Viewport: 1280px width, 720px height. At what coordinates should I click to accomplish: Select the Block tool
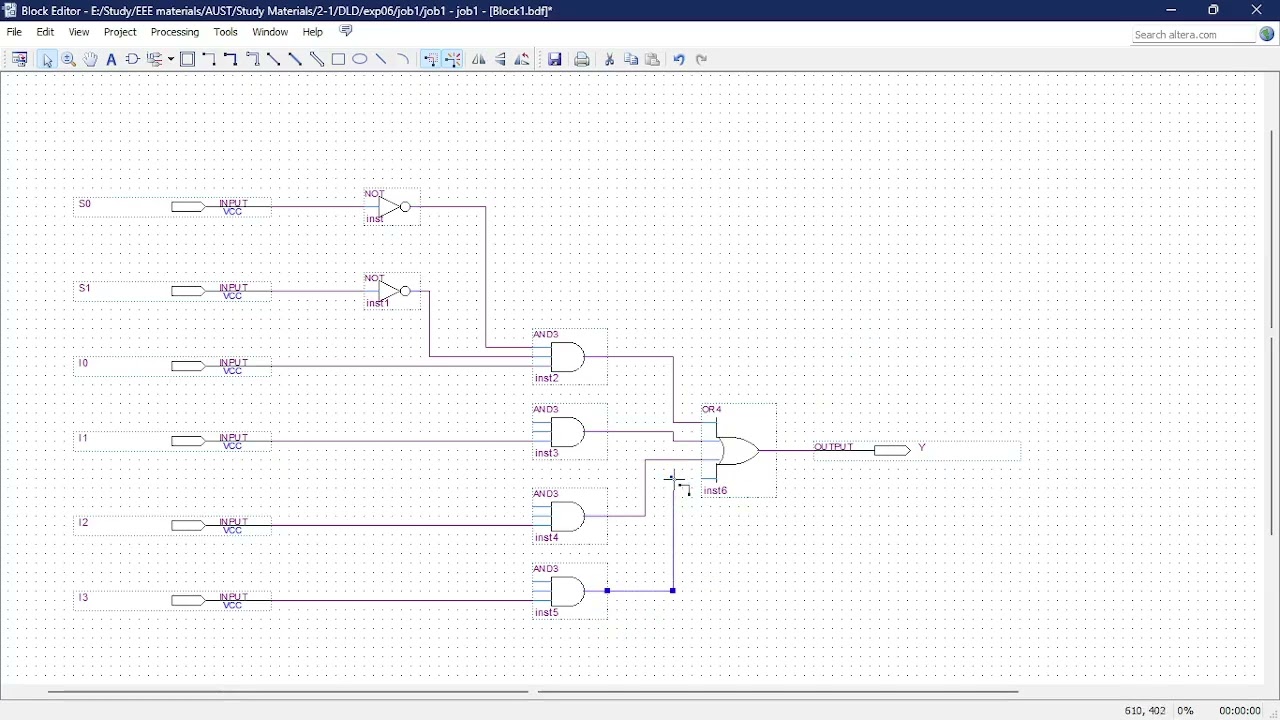tap(187, 59)
